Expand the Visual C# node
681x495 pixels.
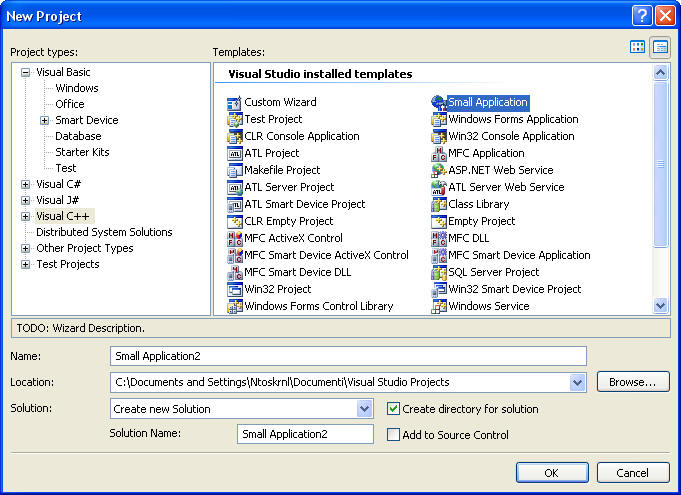coord(26,185)
